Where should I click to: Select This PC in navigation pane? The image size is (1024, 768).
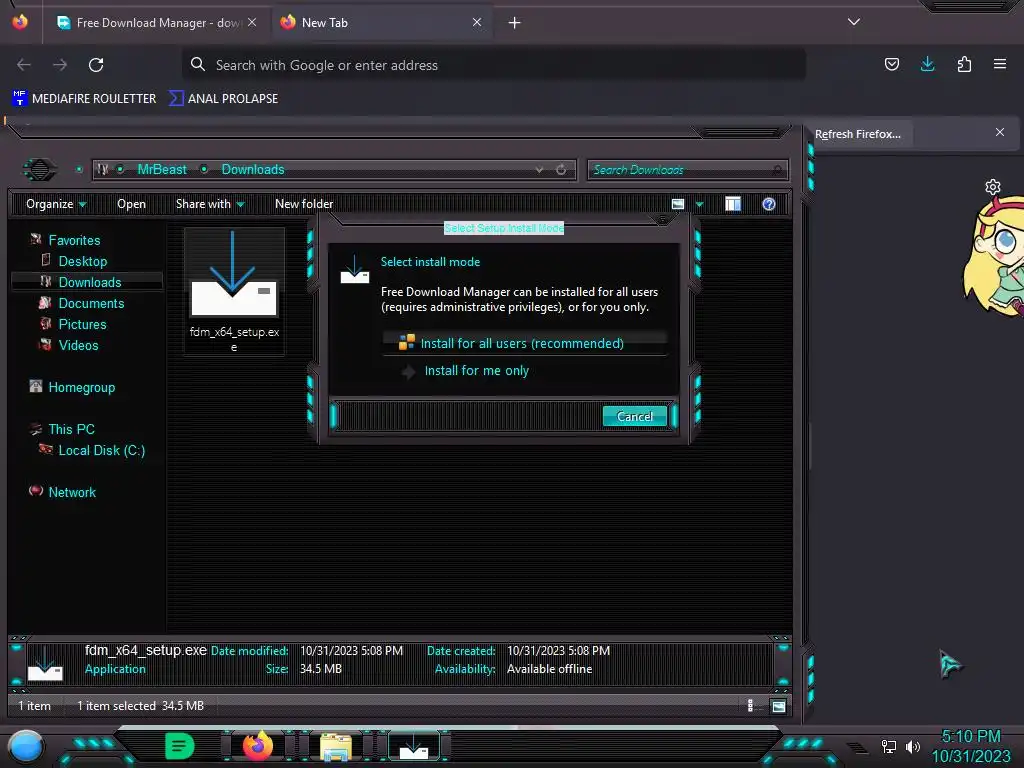(x=71, y=429)
